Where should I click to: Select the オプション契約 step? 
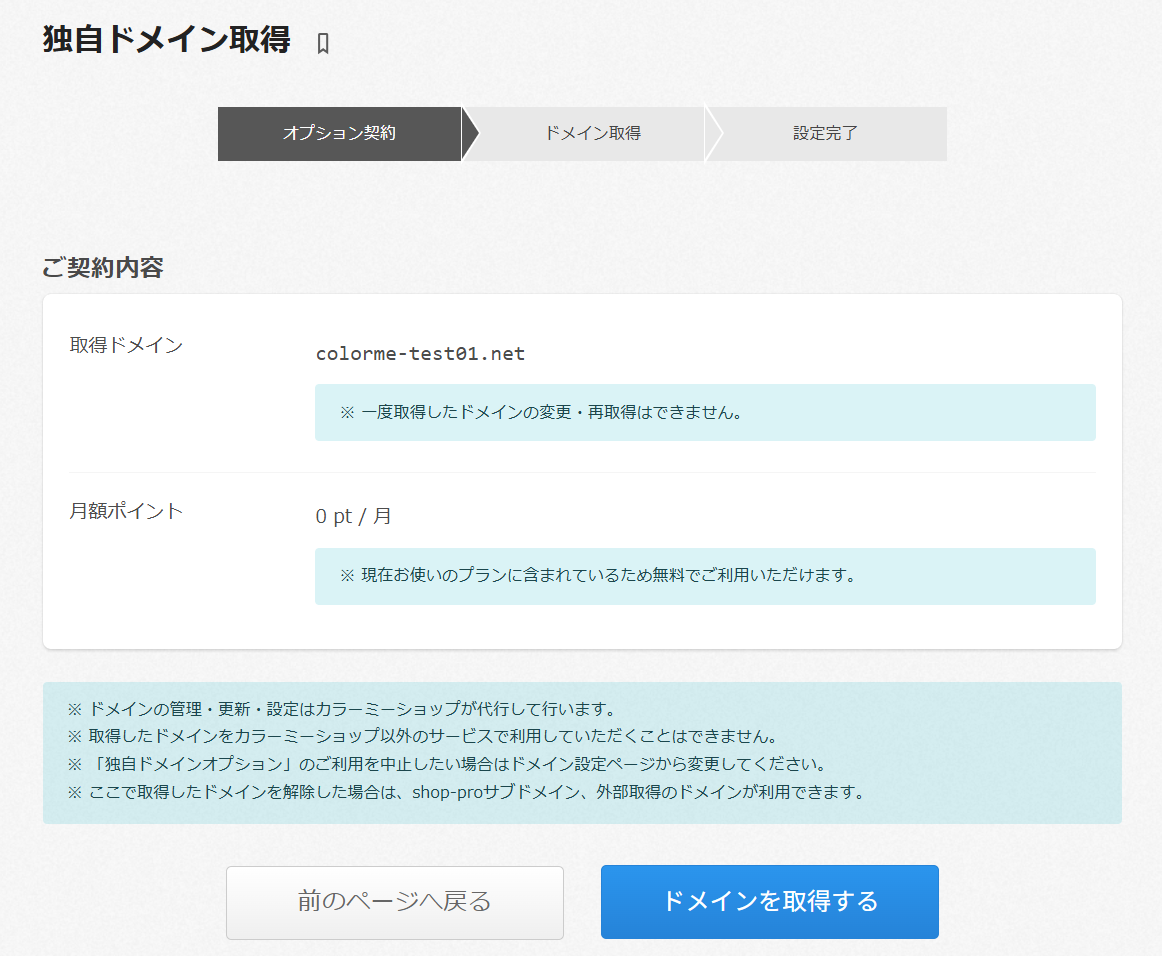pos(339,133)
